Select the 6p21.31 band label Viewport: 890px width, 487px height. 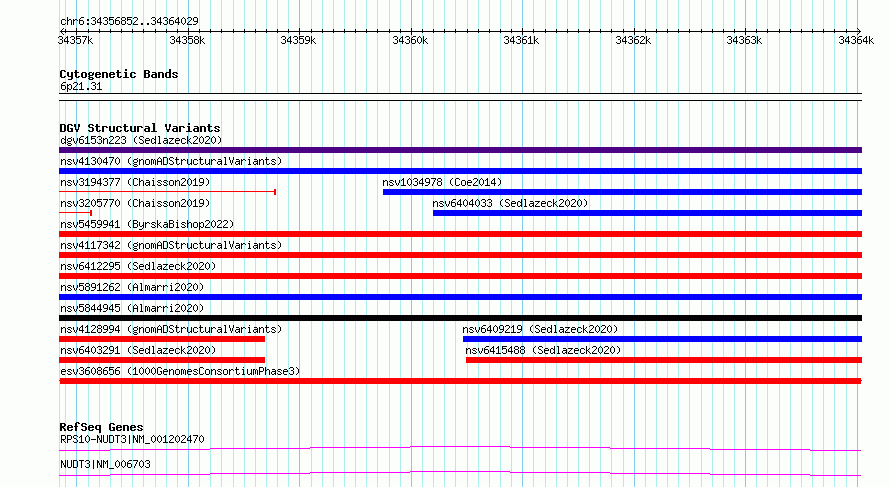point(81,86)
